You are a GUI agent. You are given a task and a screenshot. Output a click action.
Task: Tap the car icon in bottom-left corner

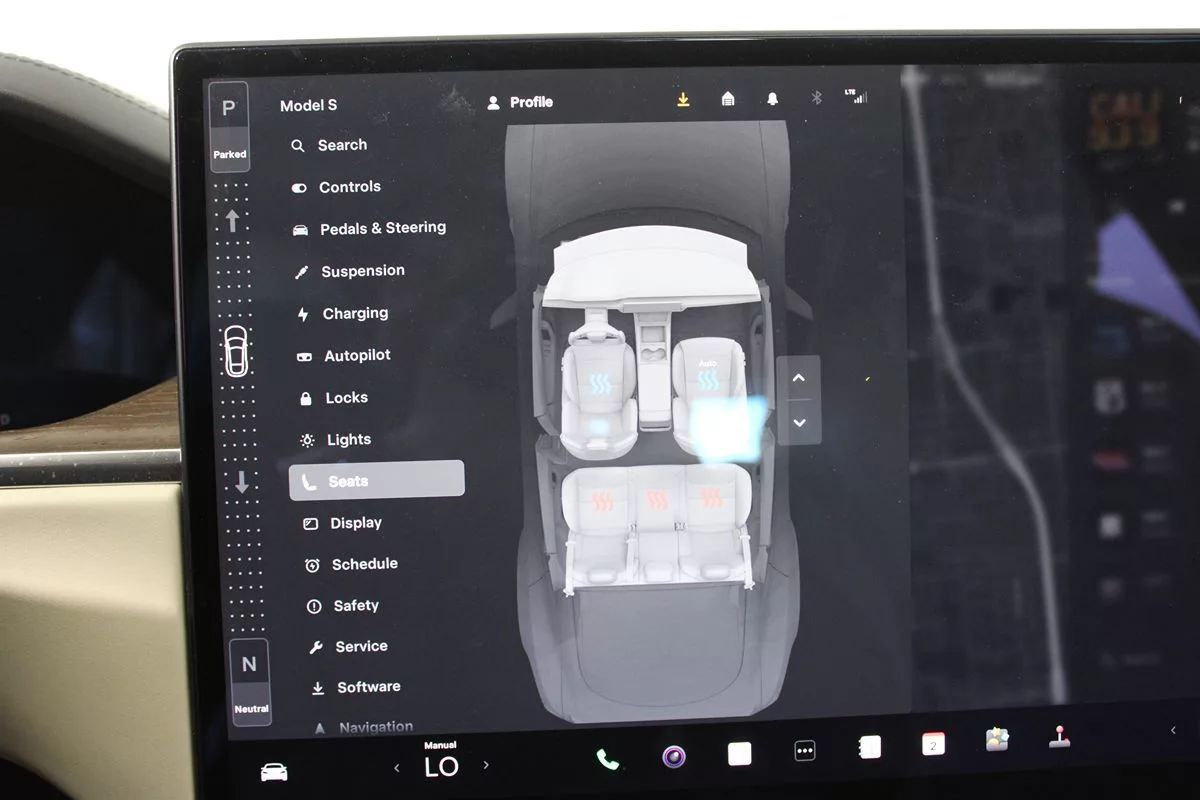tap(273, 772)
